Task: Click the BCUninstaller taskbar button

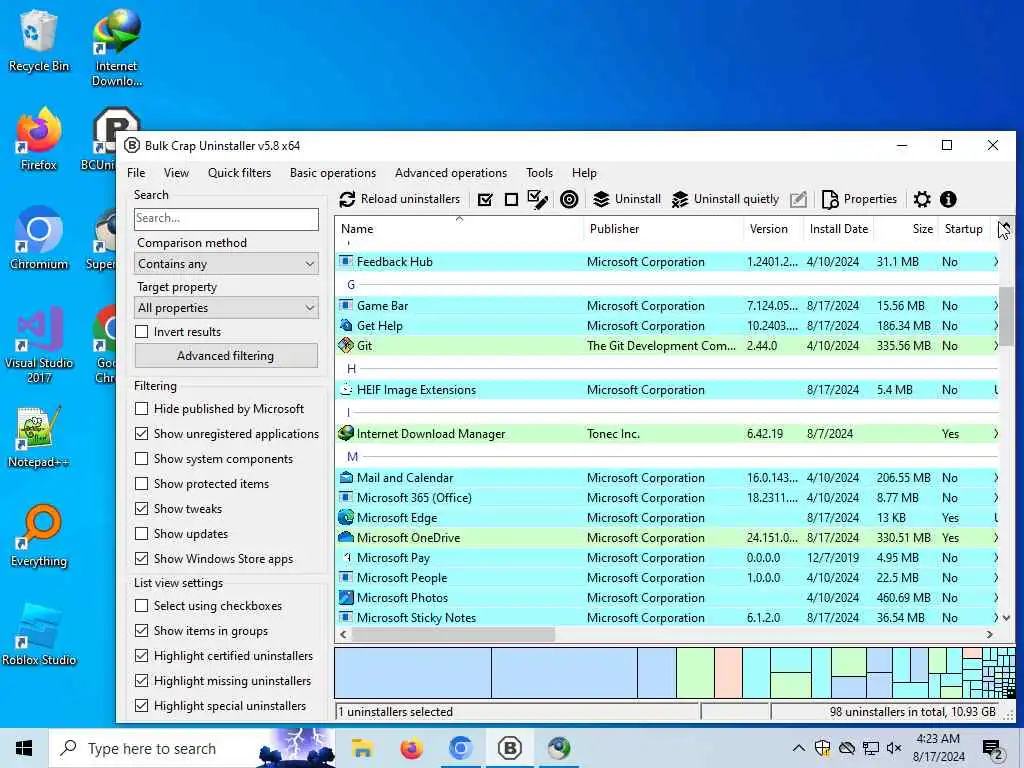Action: click(x=509, y=748)
